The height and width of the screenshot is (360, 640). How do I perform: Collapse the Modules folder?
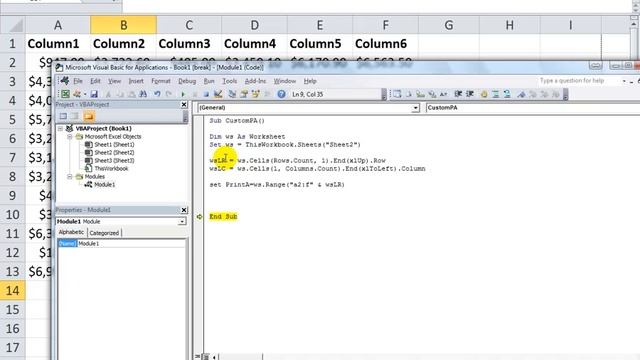70,177
